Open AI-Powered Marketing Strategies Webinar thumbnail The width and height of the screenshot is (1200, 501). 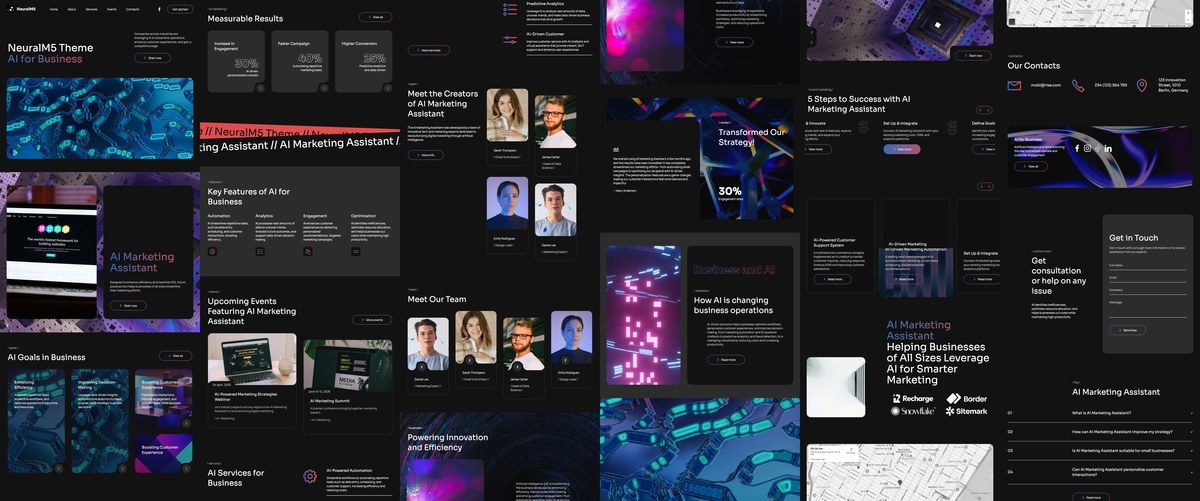coord(252,361)
